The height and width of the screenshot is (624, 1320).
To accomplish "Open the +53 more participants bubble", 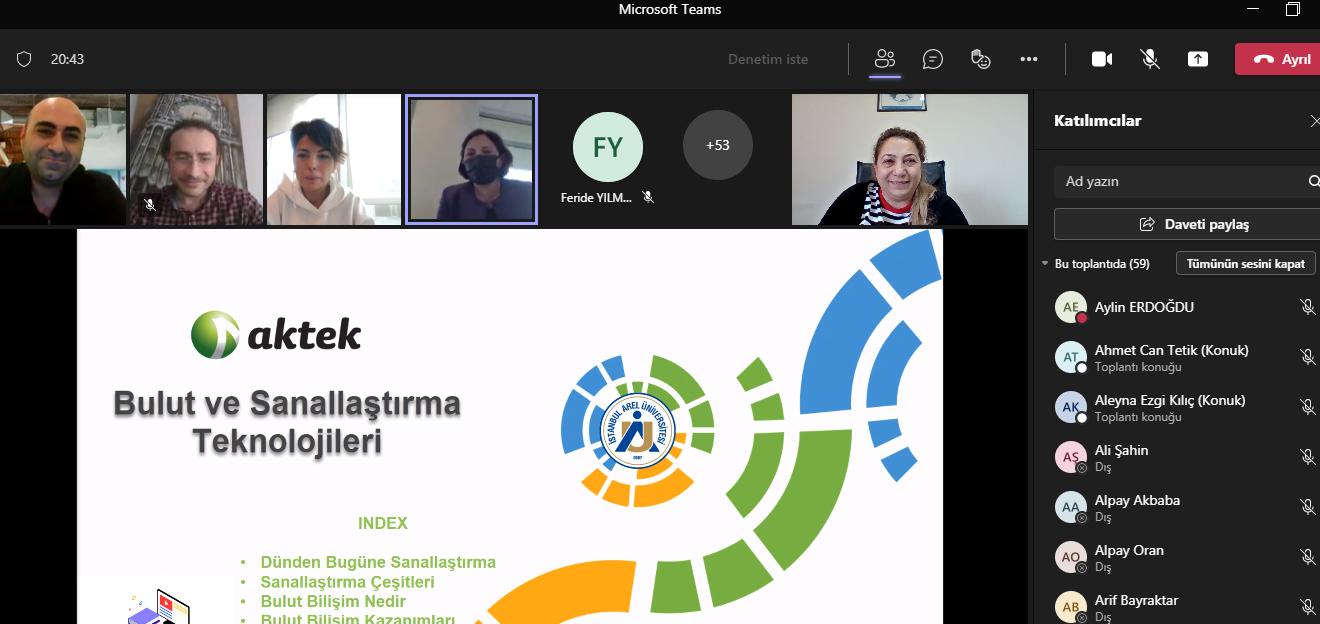I will [x=718, y=145].
